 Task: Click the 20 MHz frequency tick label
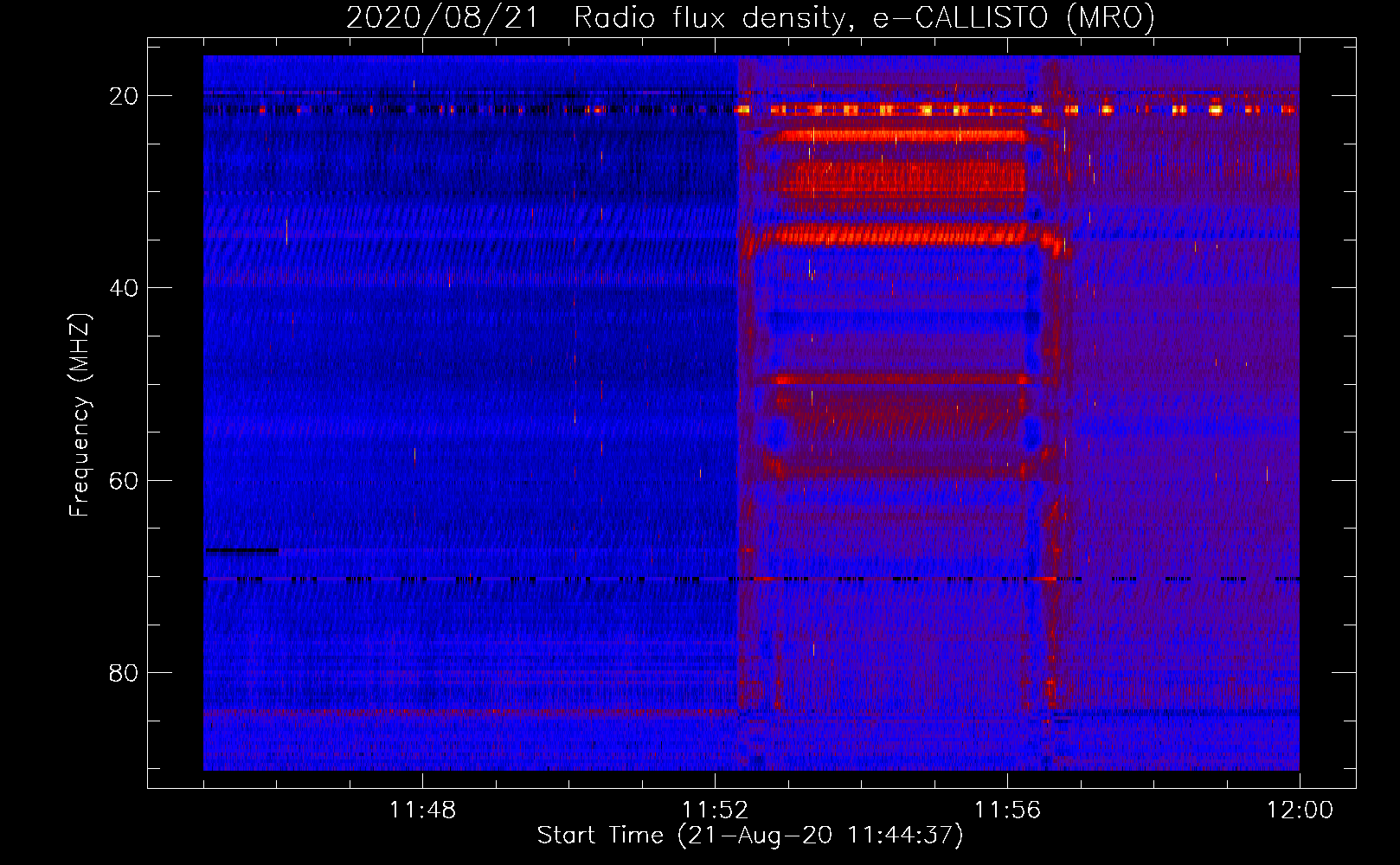[124, 96]
